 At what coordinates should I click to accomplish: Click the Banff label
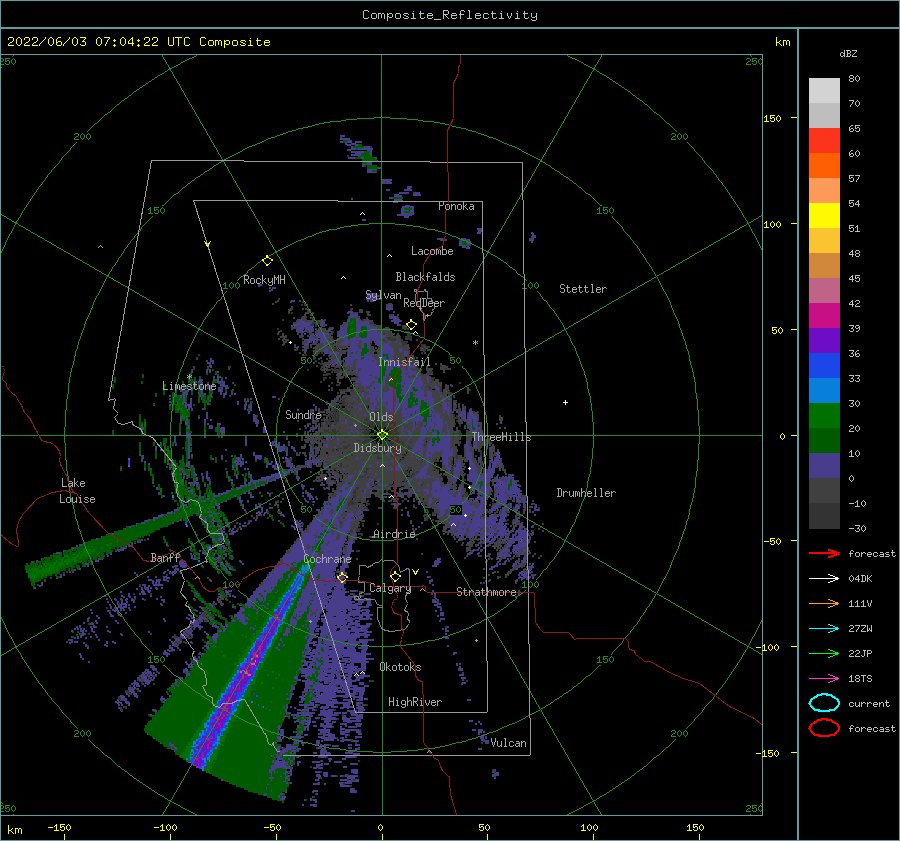coord(165,557)
